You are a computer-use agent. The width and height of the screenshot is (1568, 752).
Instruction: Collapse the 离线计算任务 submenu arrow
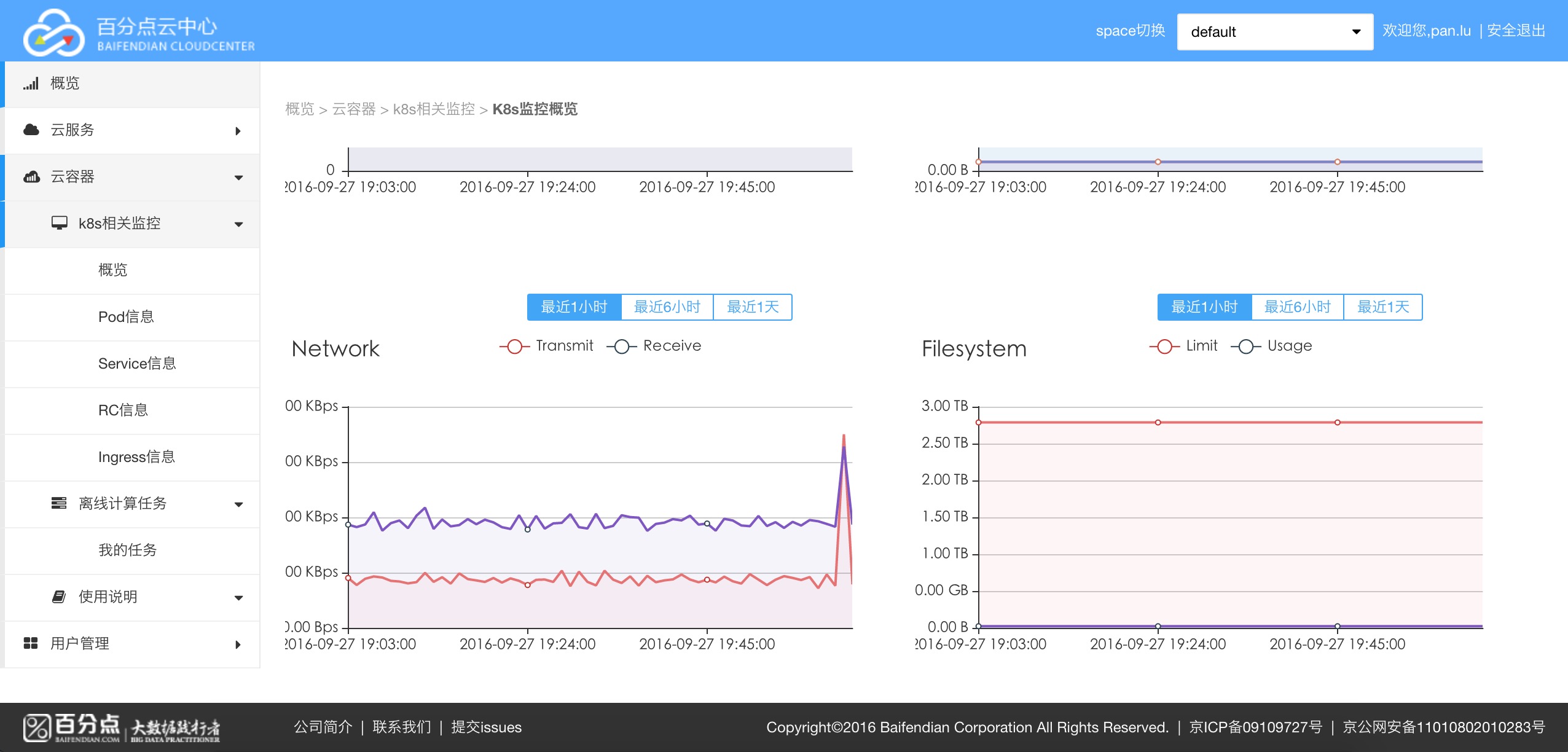238,504
